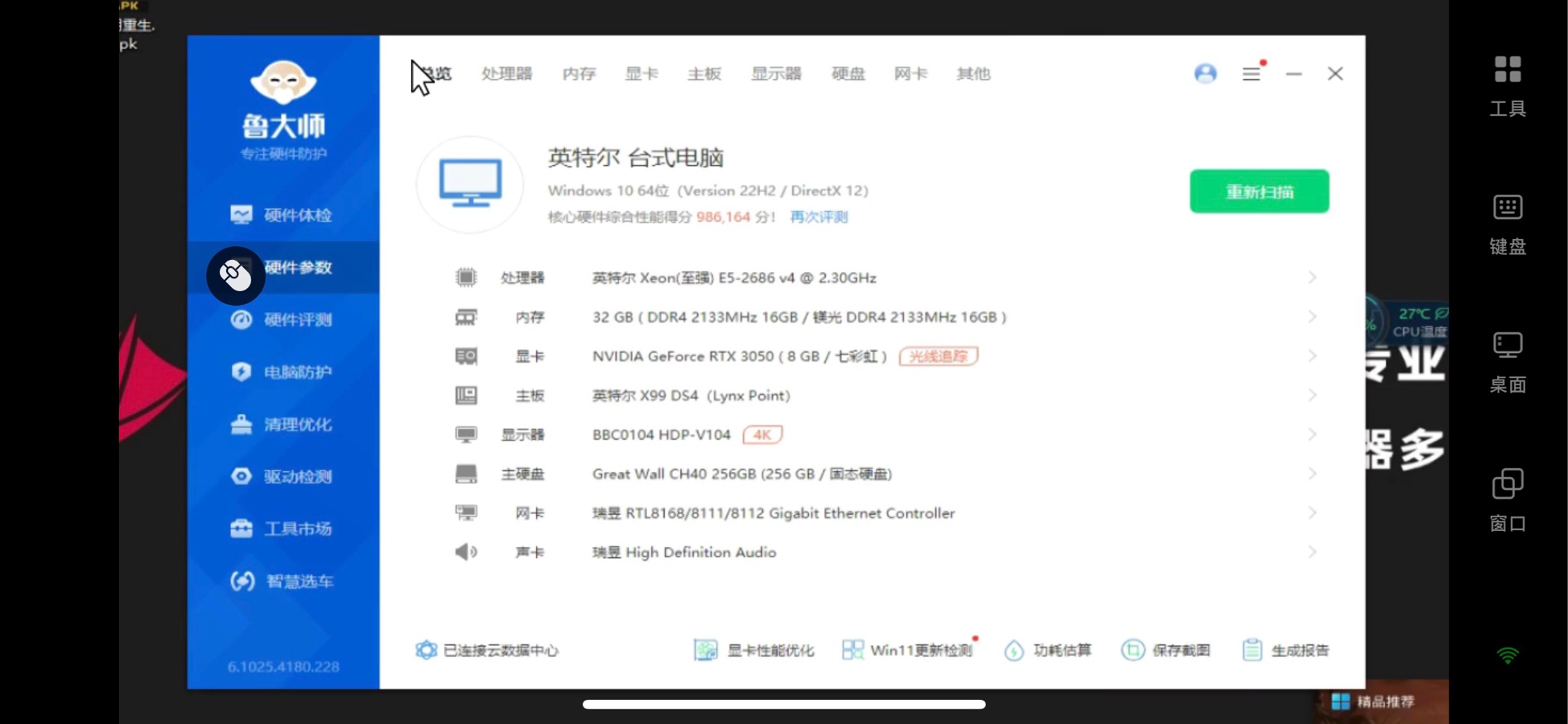Click the 声卡 speaker icon
1568x724 pixels.
(x=466, y=553)
